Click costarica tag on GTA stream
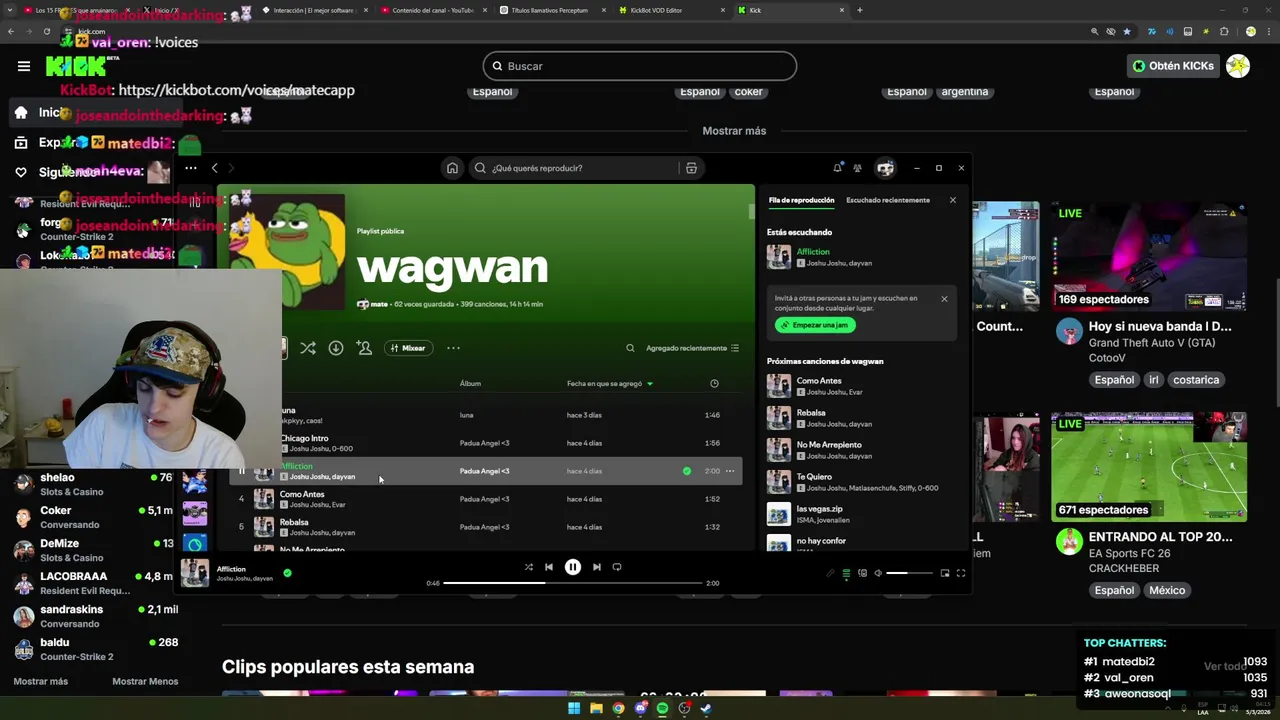 point(1196,380)
